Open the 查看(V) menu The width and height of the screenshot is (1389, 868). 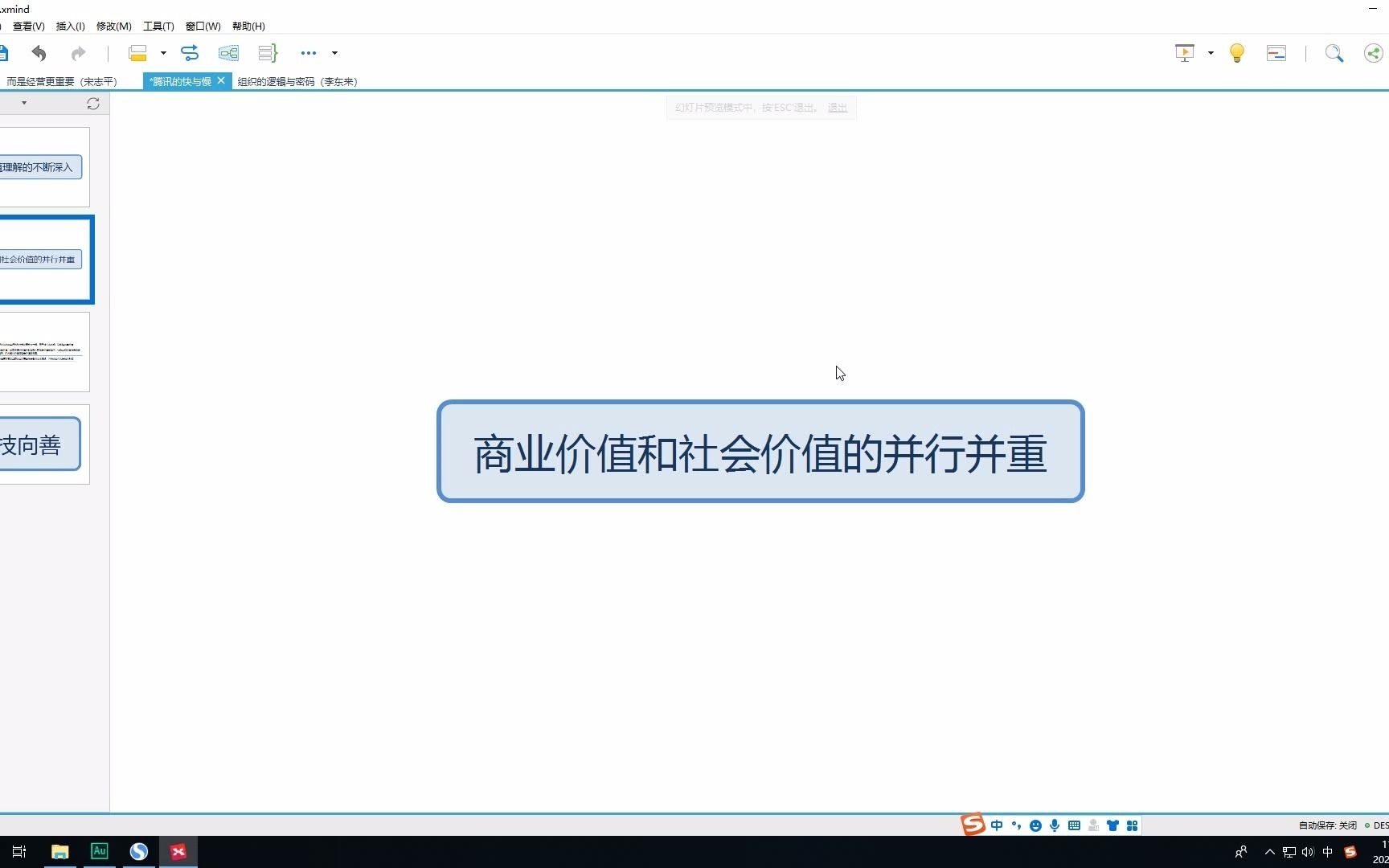(29, 26)
